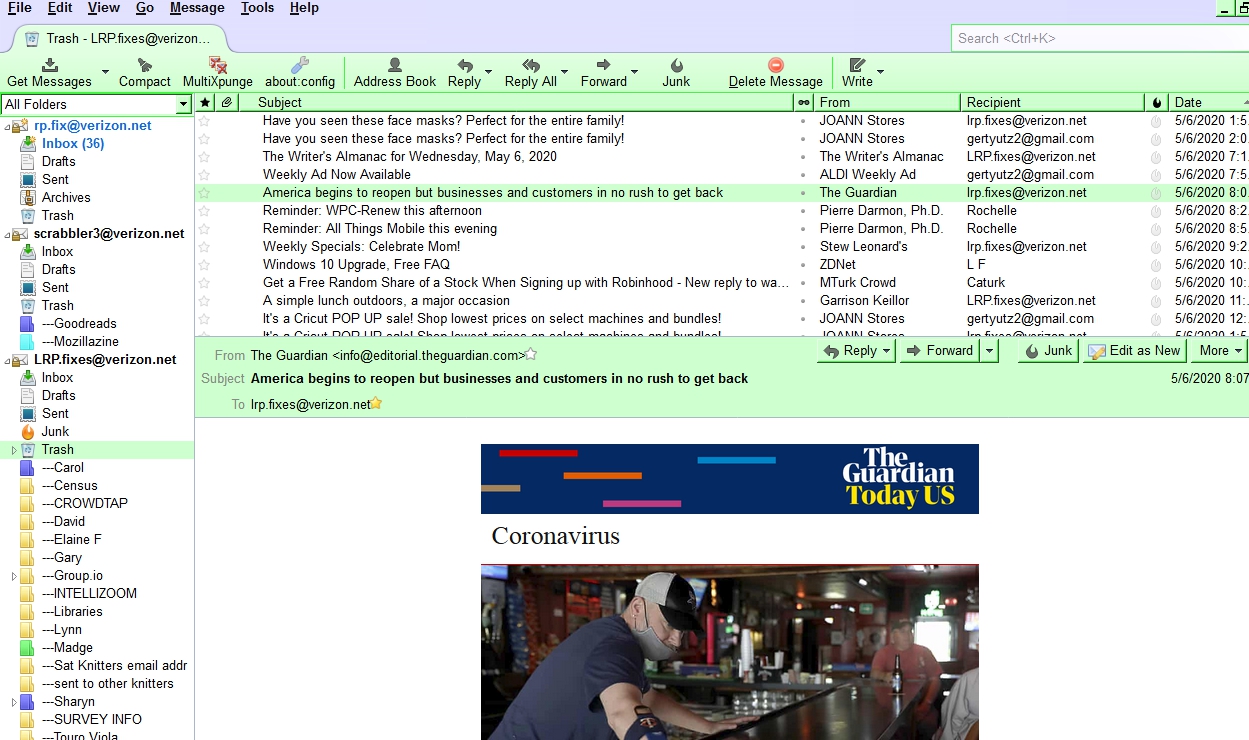Toggle junk status of MTurk Crowd message
This screenshot has width=1249, height=740.
(x=1156, y=282)
